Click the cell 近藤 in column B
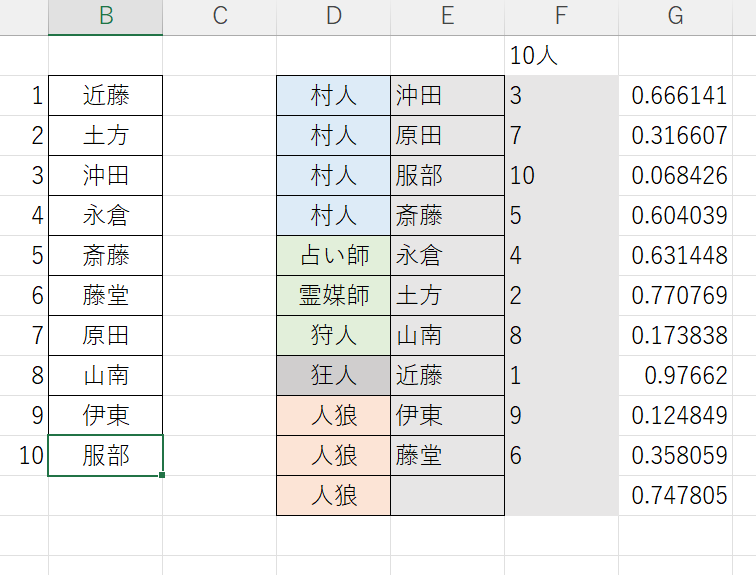756x575 pixels. [x=105, y=96]
